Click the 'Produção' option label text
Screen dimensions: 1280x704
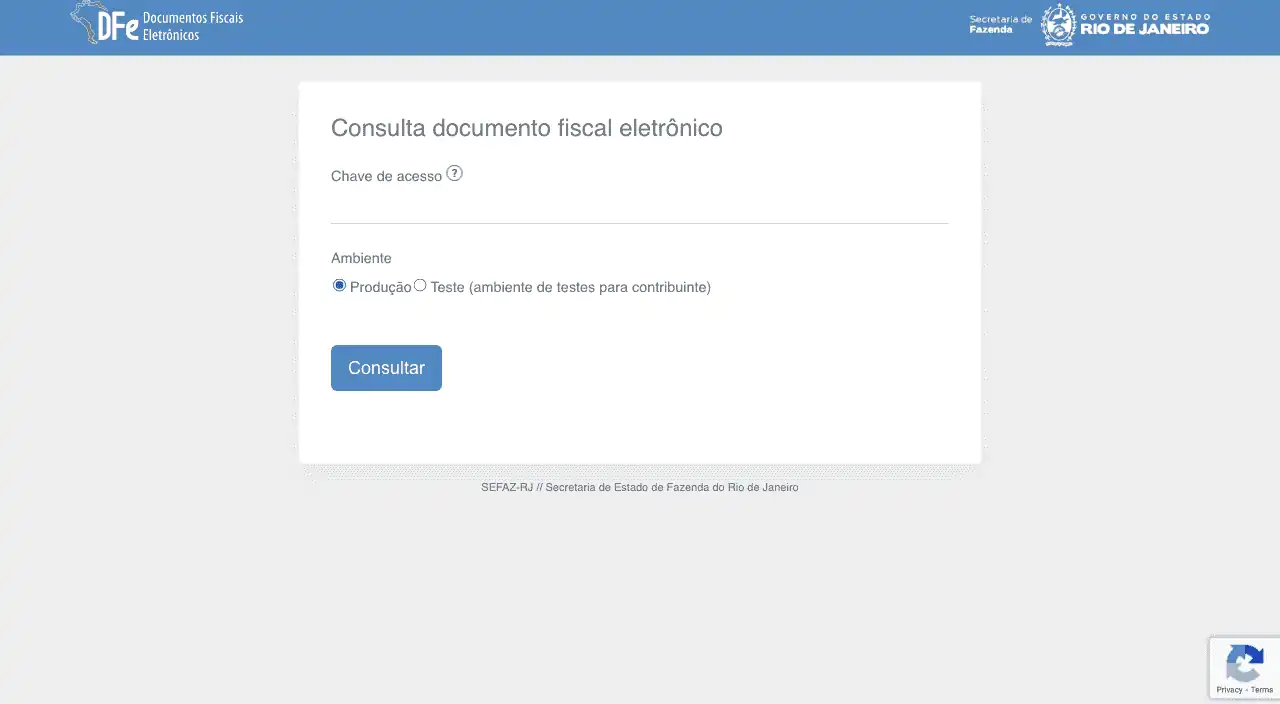[380, 287]
